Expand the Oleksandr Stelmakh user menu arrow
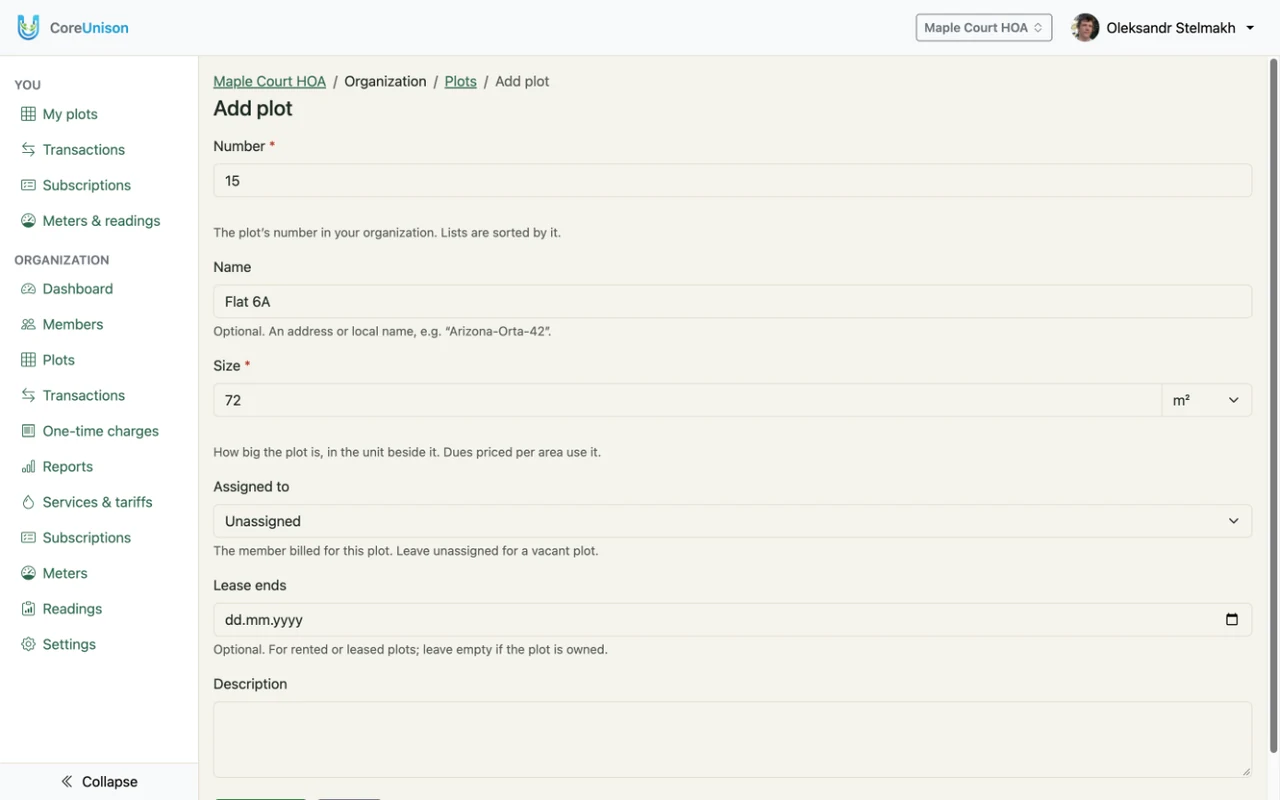 click(x=1250, y=28)
